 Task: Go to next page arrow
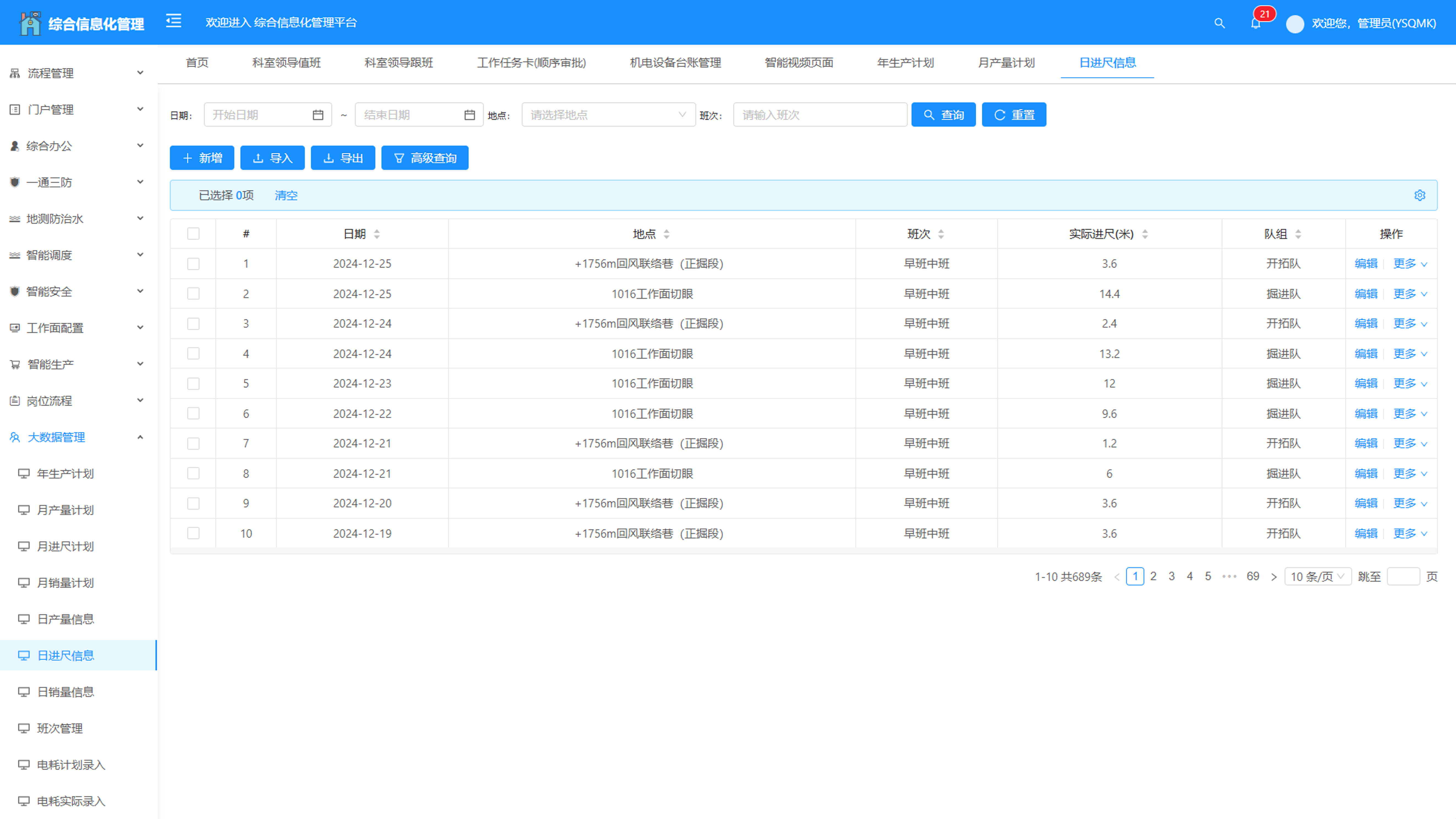click(x=1274, y=577)
